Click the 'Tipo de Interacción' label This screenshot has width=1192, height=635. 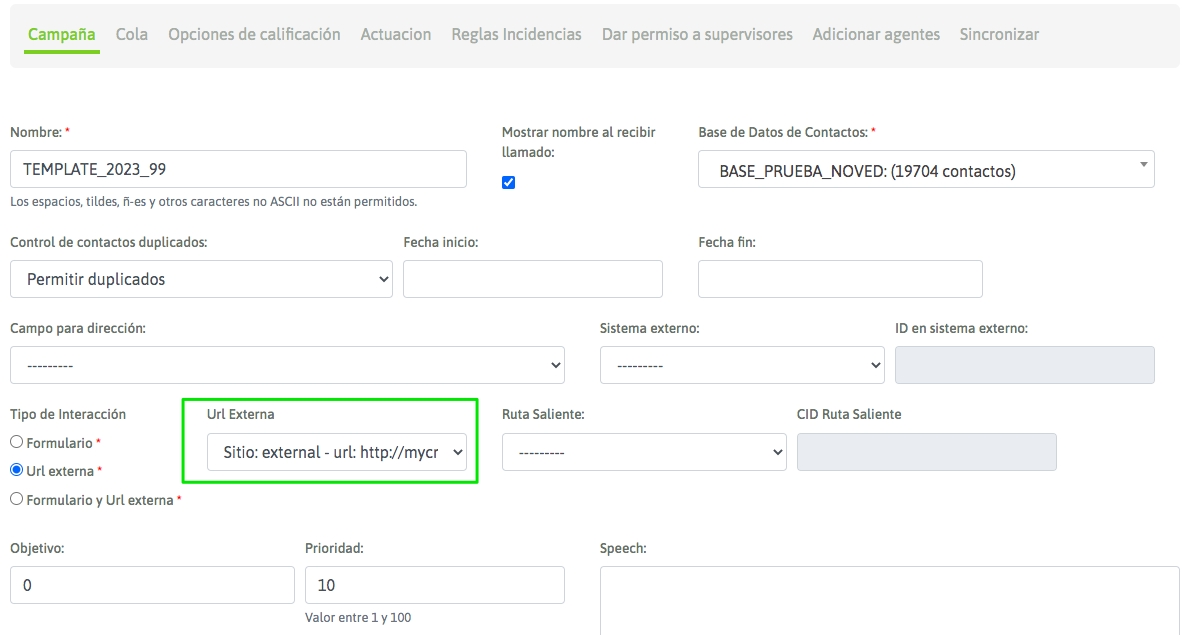68,414
